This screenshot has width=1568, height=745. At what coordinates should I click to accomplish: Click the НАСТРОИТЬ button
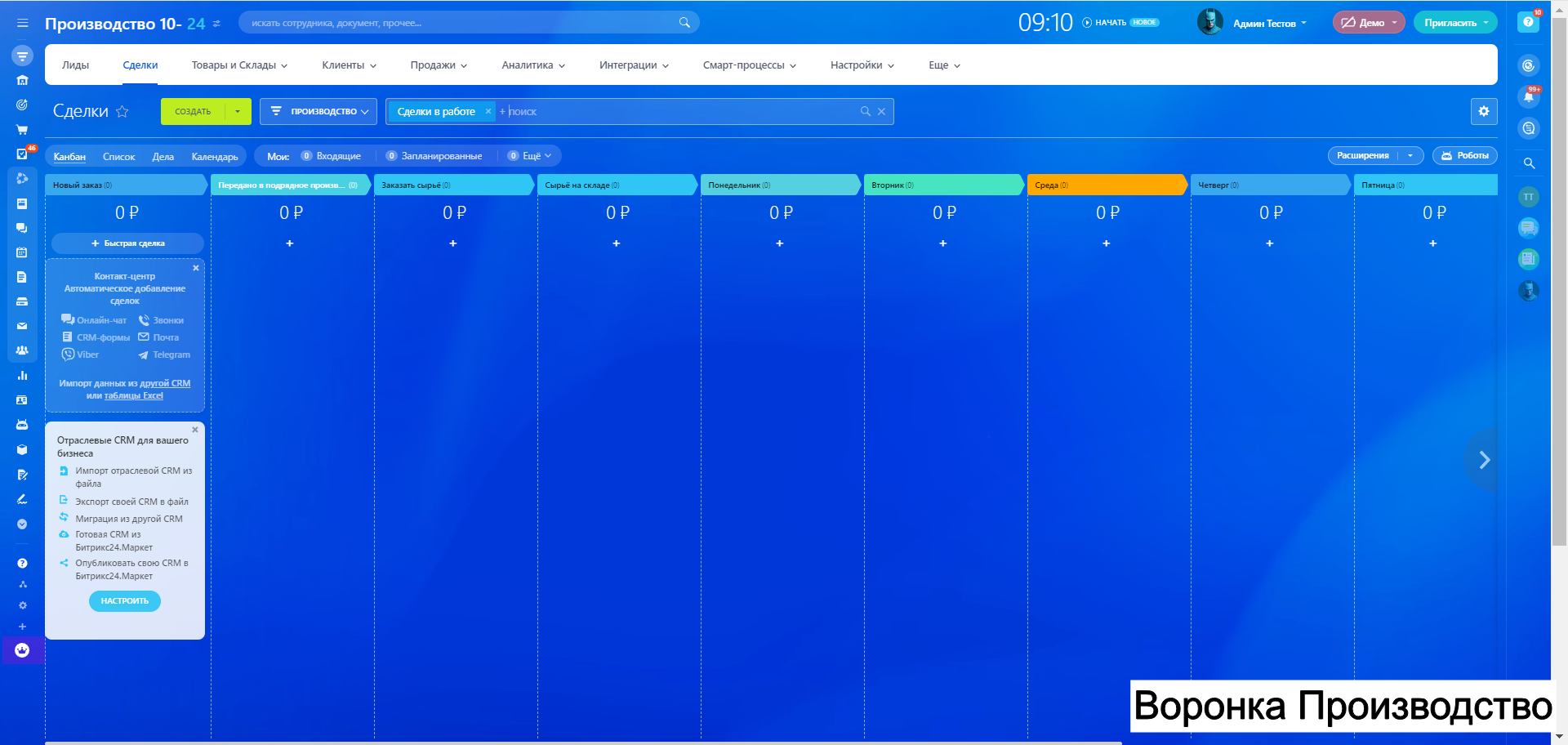[x=125, y=601]
